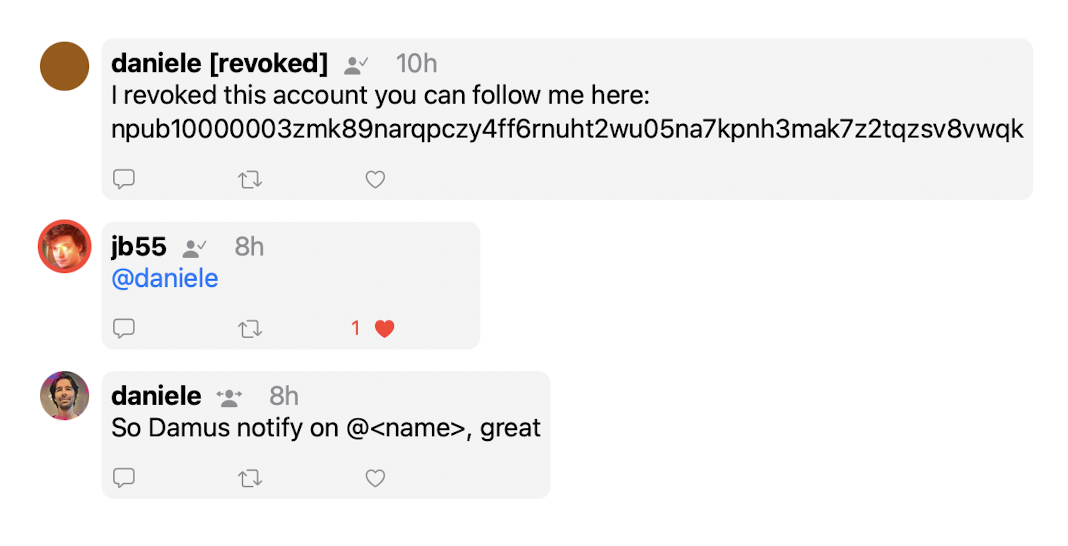Click the daniele [revoked] username

(219, 64)
